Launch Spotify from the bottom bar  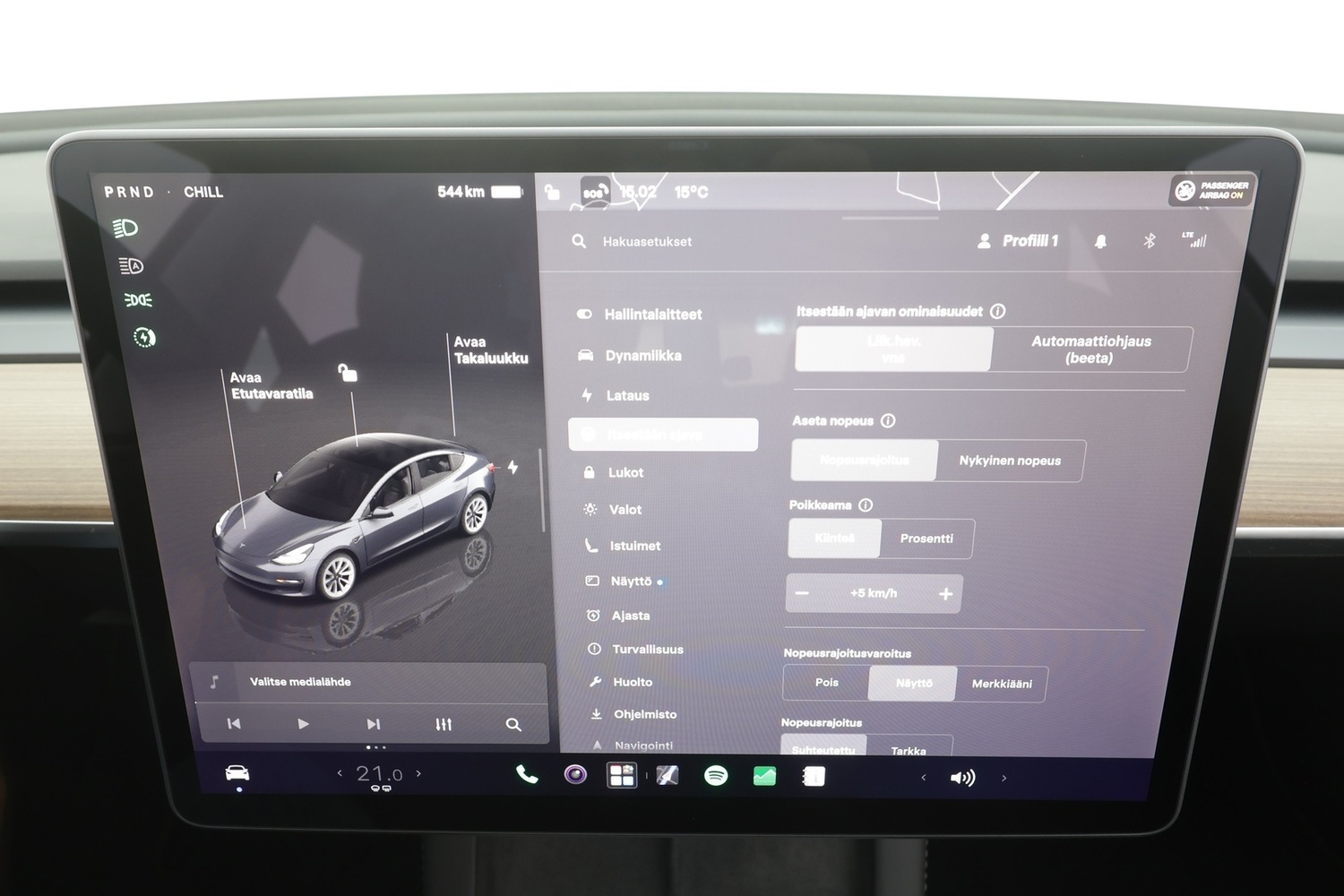click(x=716, y=775)
